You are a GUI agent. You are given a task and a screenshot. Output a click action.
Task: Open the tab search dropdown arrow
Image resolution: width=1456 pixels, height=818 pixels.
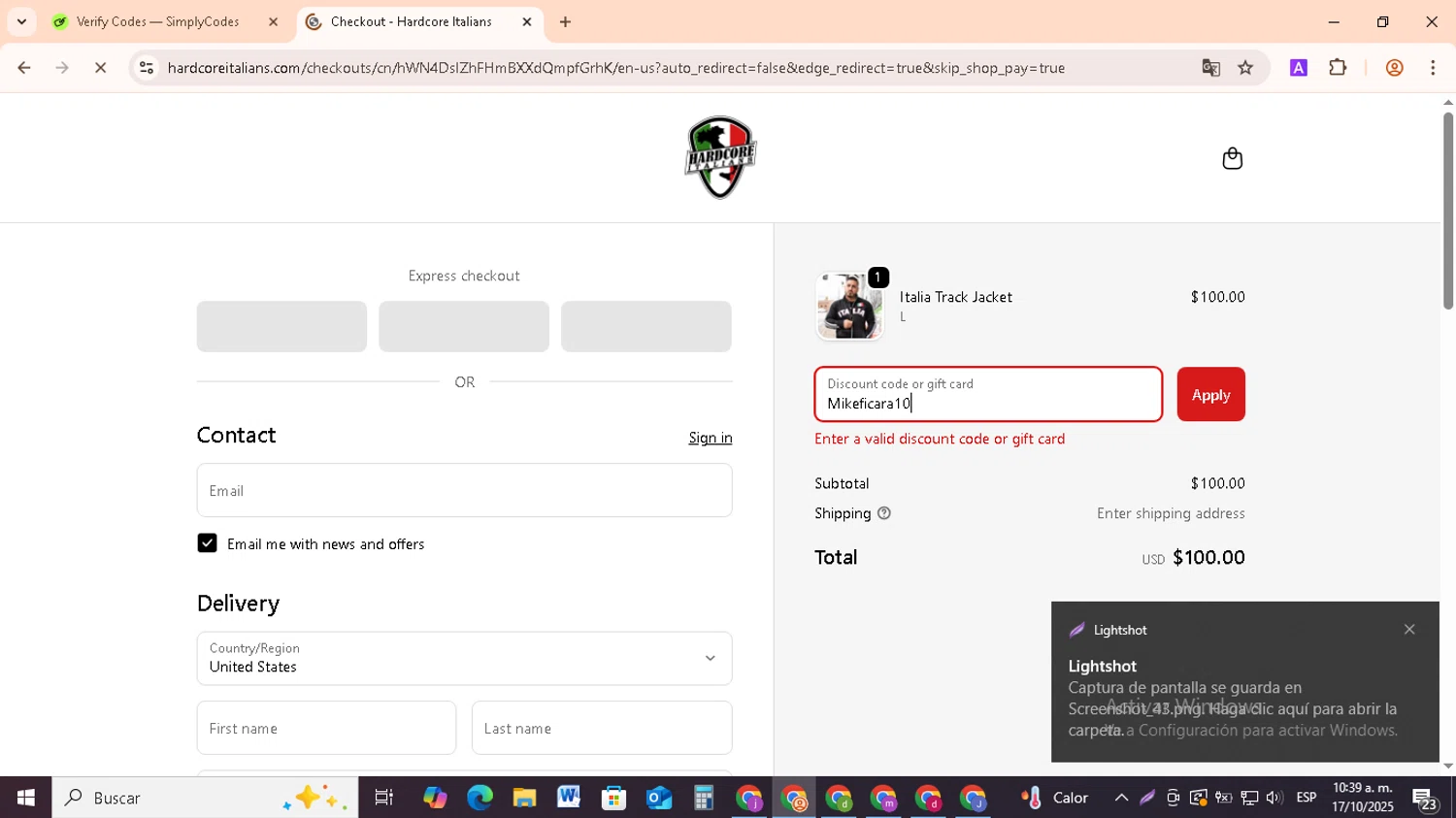pos(21,21)
